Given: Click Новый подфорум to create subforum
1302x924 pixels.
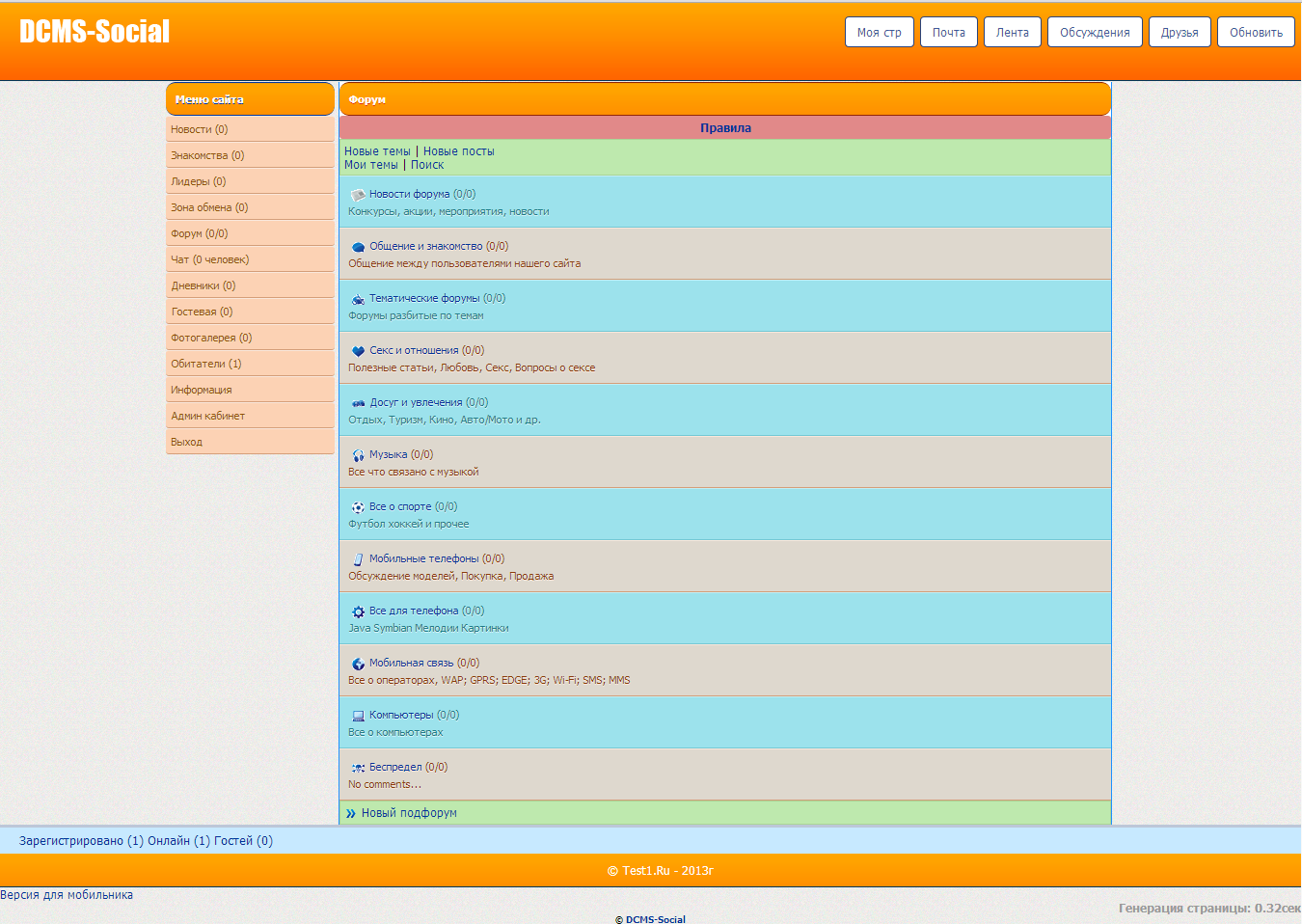Looking at the screenshot, I should coord(409,813).
